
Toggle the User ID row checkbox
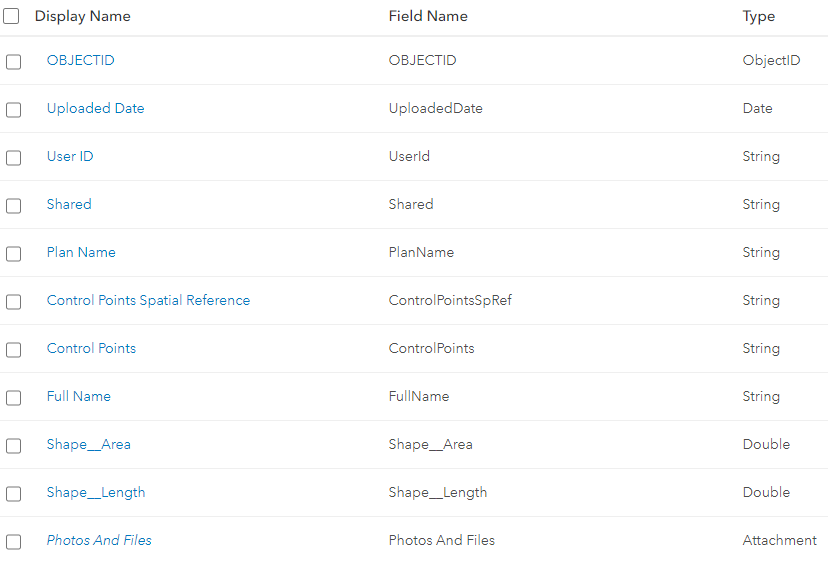pos(13,158)
